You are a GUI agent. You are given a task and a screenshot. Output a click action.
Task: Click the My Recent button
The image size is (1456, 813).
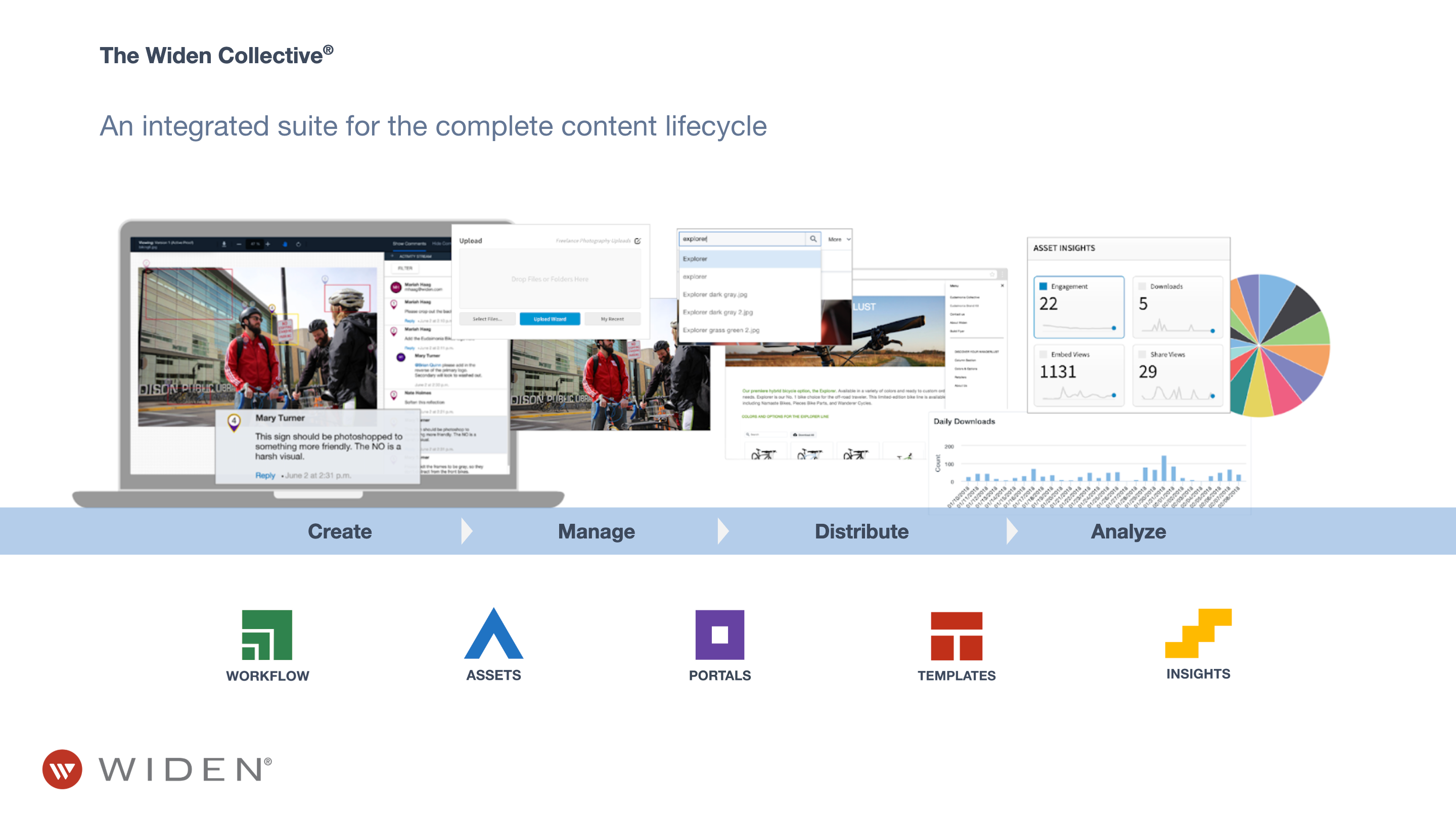pyautogui.click(x=612, y=319)
